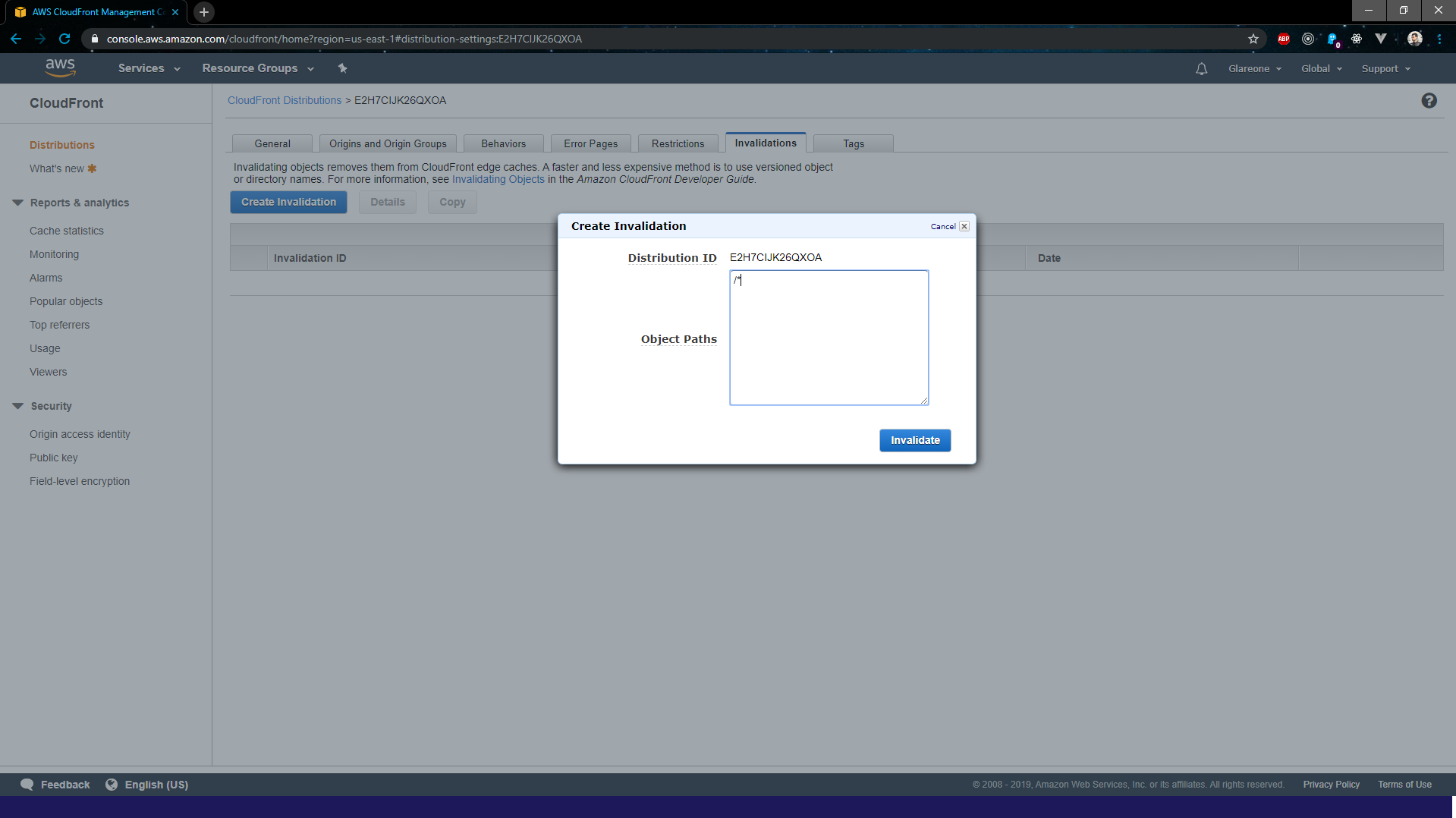The width and height of the screenshot is (1456, 818).
Task: Switch to the Tags tab
Action: [854, 143]
